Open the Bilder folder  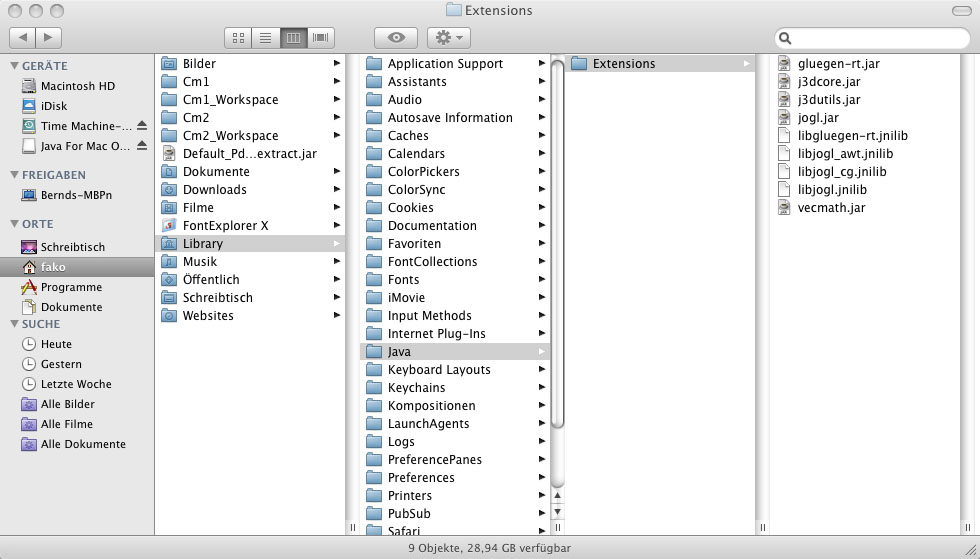coord(250,63)
